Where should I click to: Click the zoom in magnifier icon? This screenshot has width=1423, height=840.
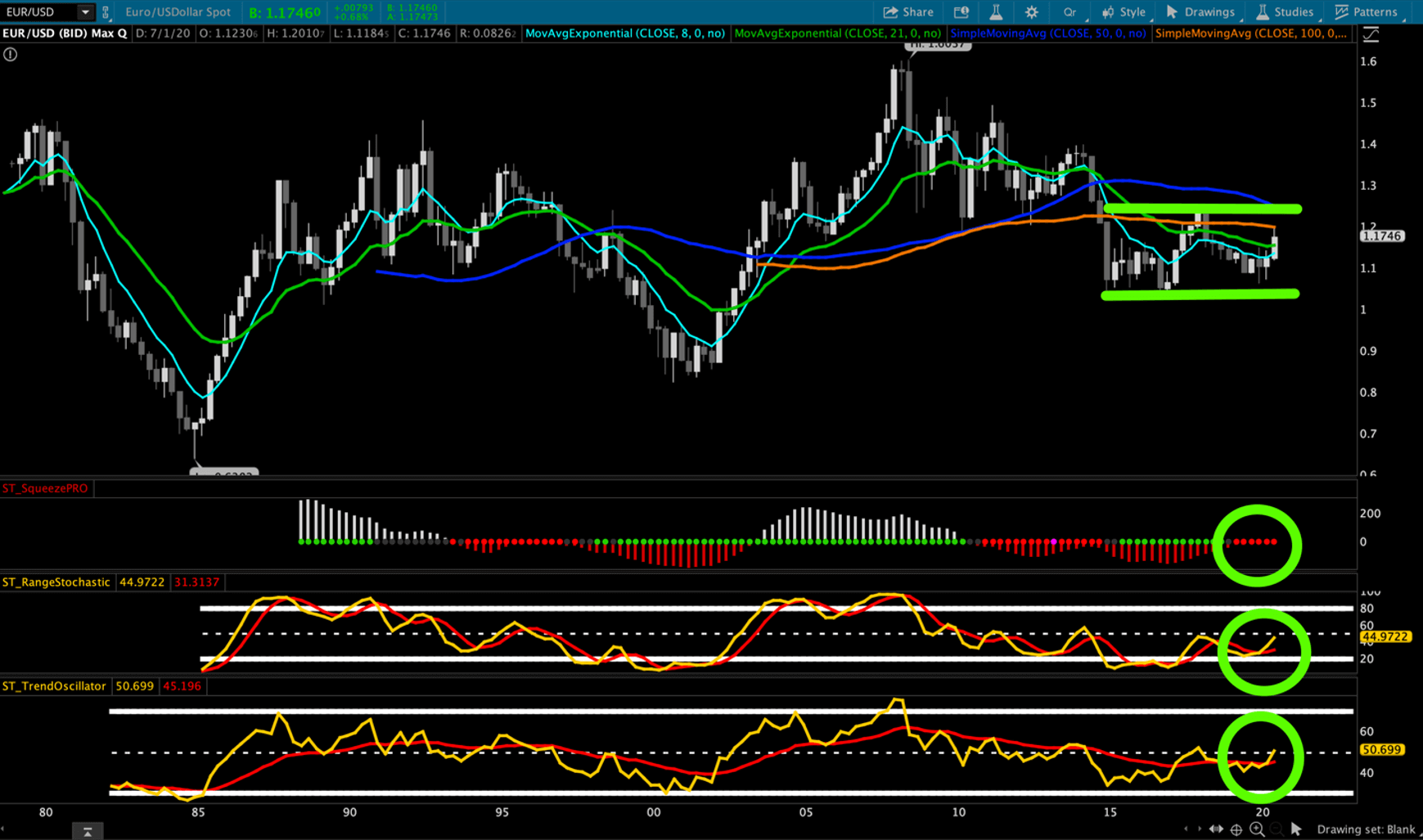click(1257, 829)
